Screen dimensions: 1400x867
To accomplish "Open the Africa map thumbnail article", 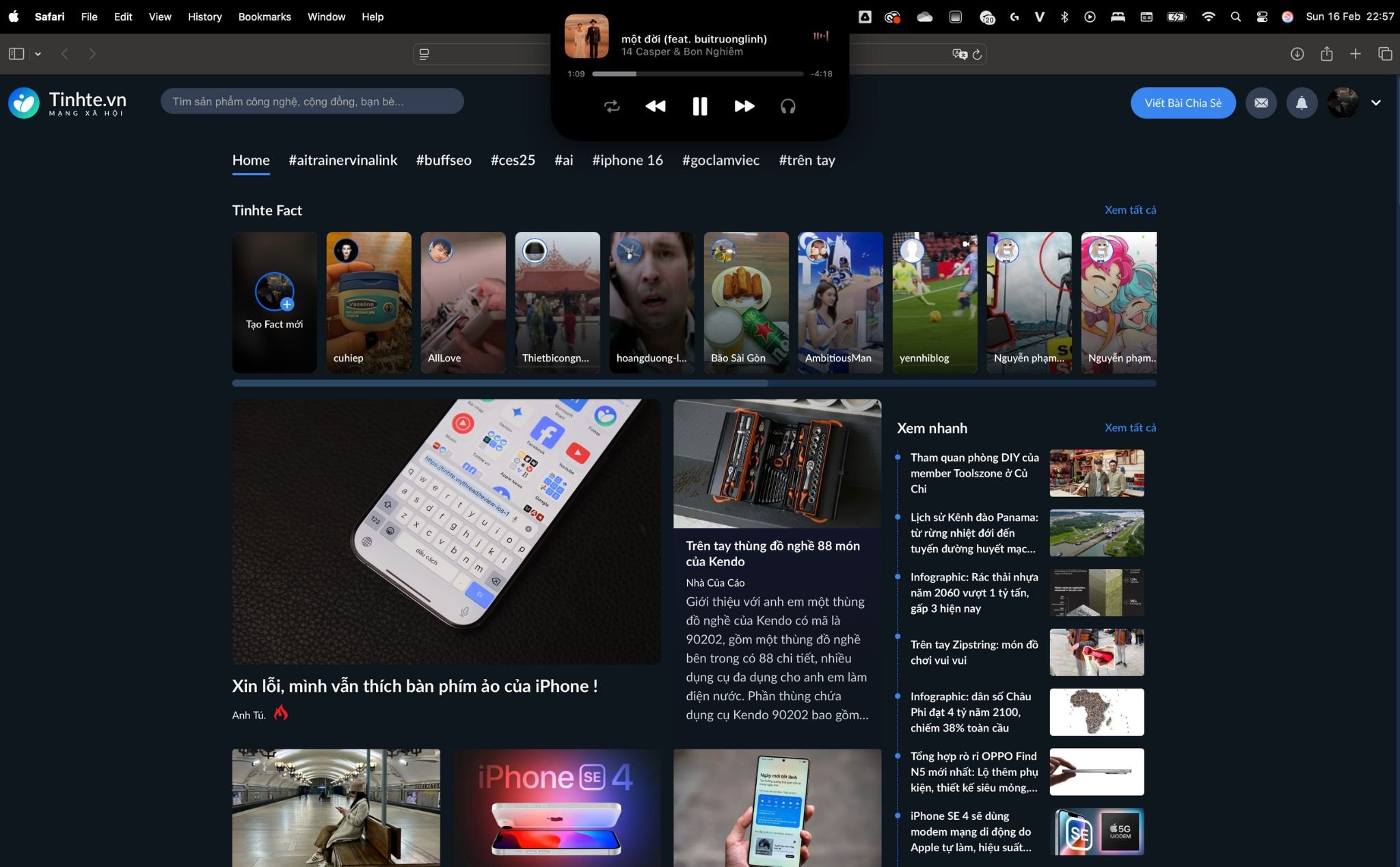I will click(x=1096, y=712).
